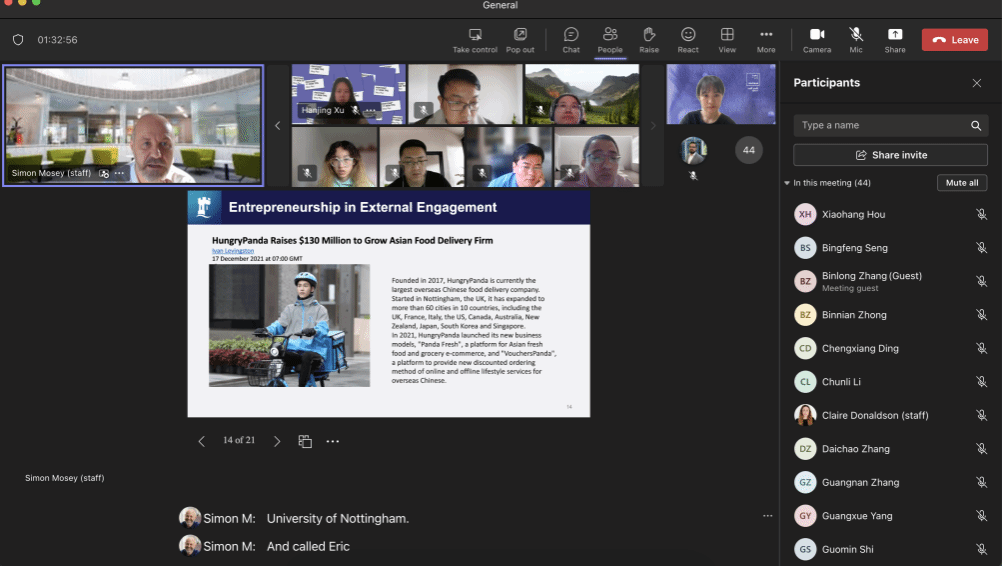
Task: Collapse the In this meeting (44) list
Action: [787, 183]
